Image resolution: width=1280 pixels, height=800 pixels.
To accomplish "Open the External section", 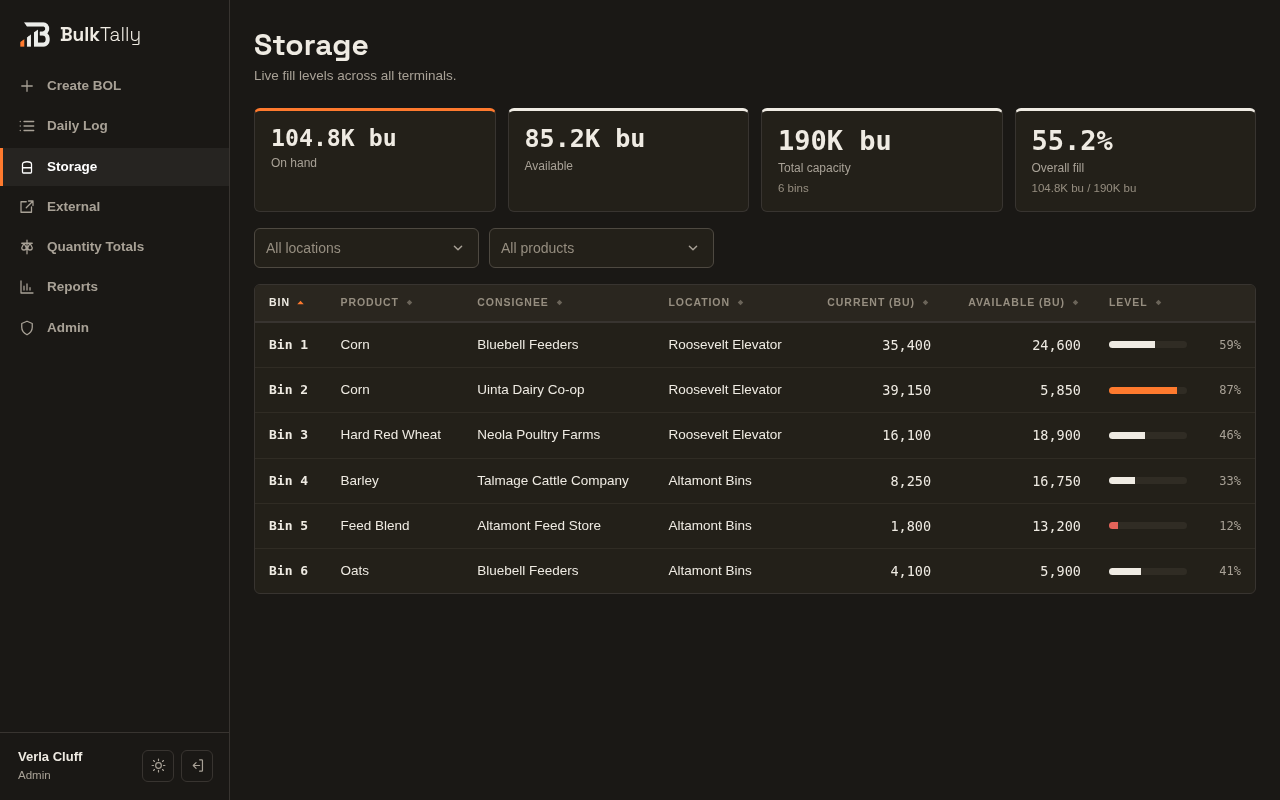I will (114, 207).
